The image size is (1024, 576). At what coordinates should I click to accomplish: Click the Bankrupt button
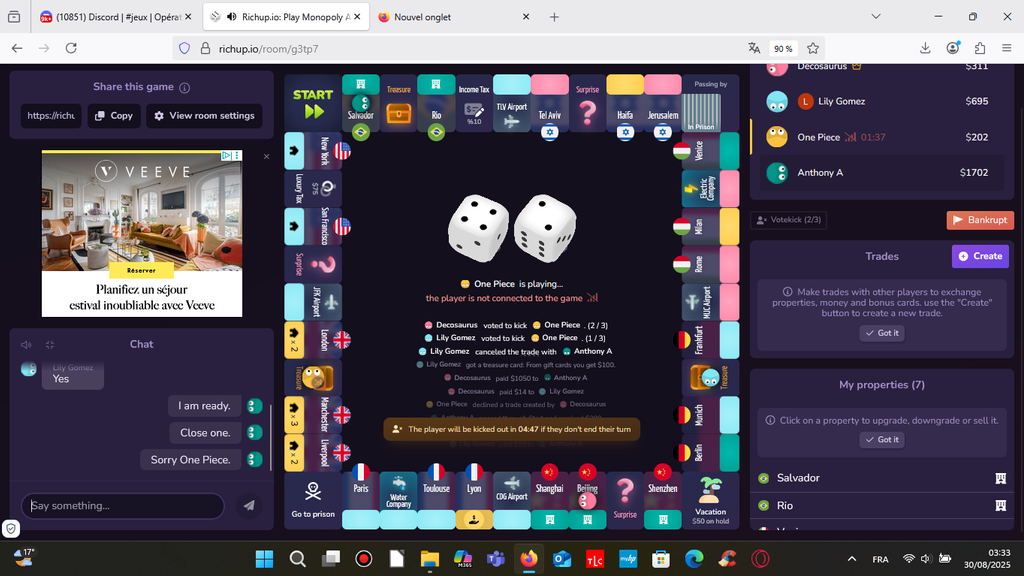coord(980,220)
